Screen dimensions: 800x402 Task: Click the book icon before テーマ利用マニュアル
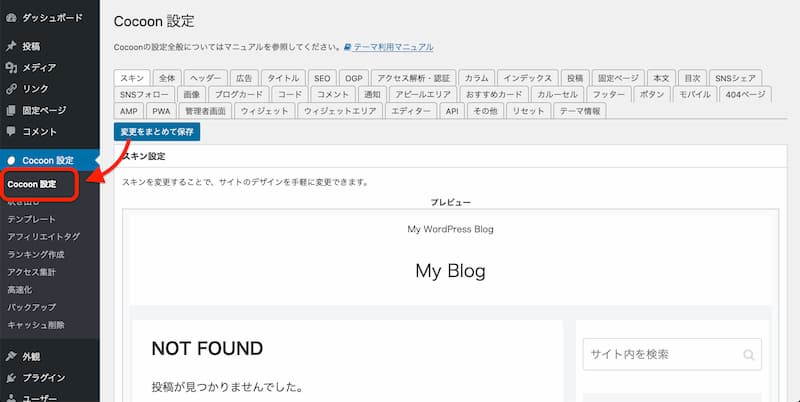[347, 47]
